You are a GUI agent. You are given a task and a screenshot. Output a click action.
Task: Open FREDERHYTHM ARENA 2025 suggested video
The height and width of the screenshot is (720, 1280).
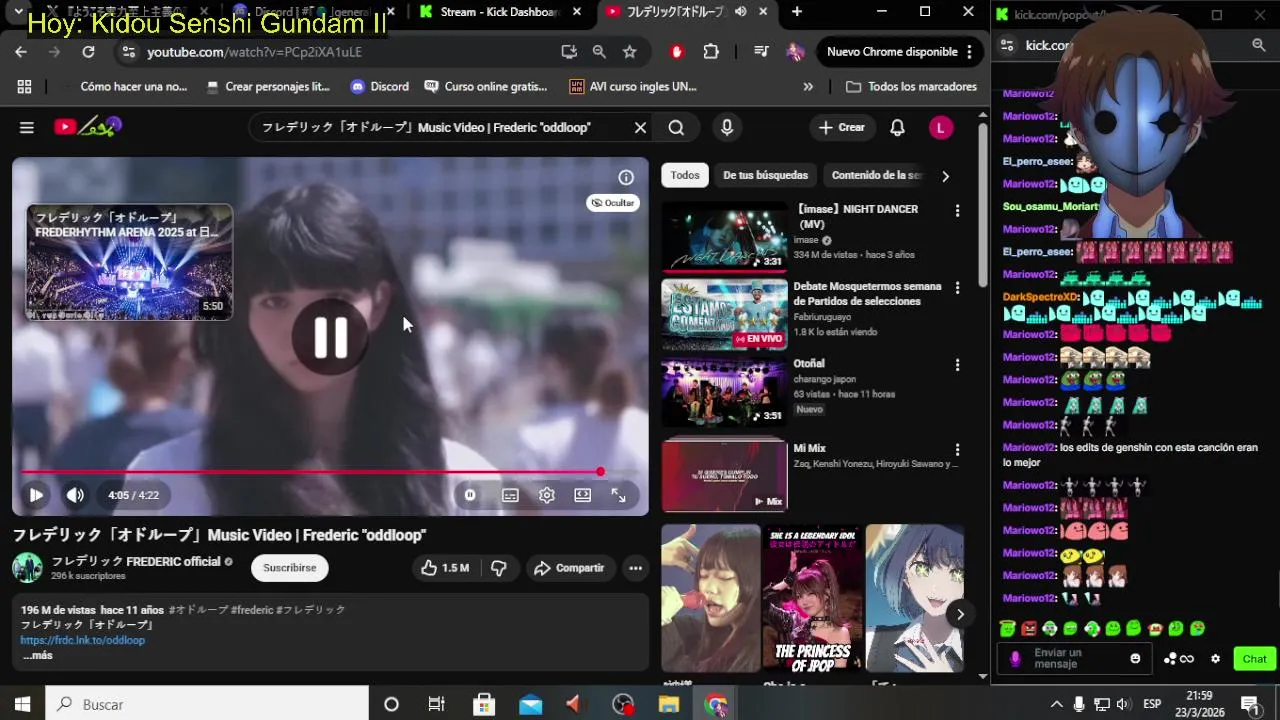pyautogui.click(x=129, y=263)
